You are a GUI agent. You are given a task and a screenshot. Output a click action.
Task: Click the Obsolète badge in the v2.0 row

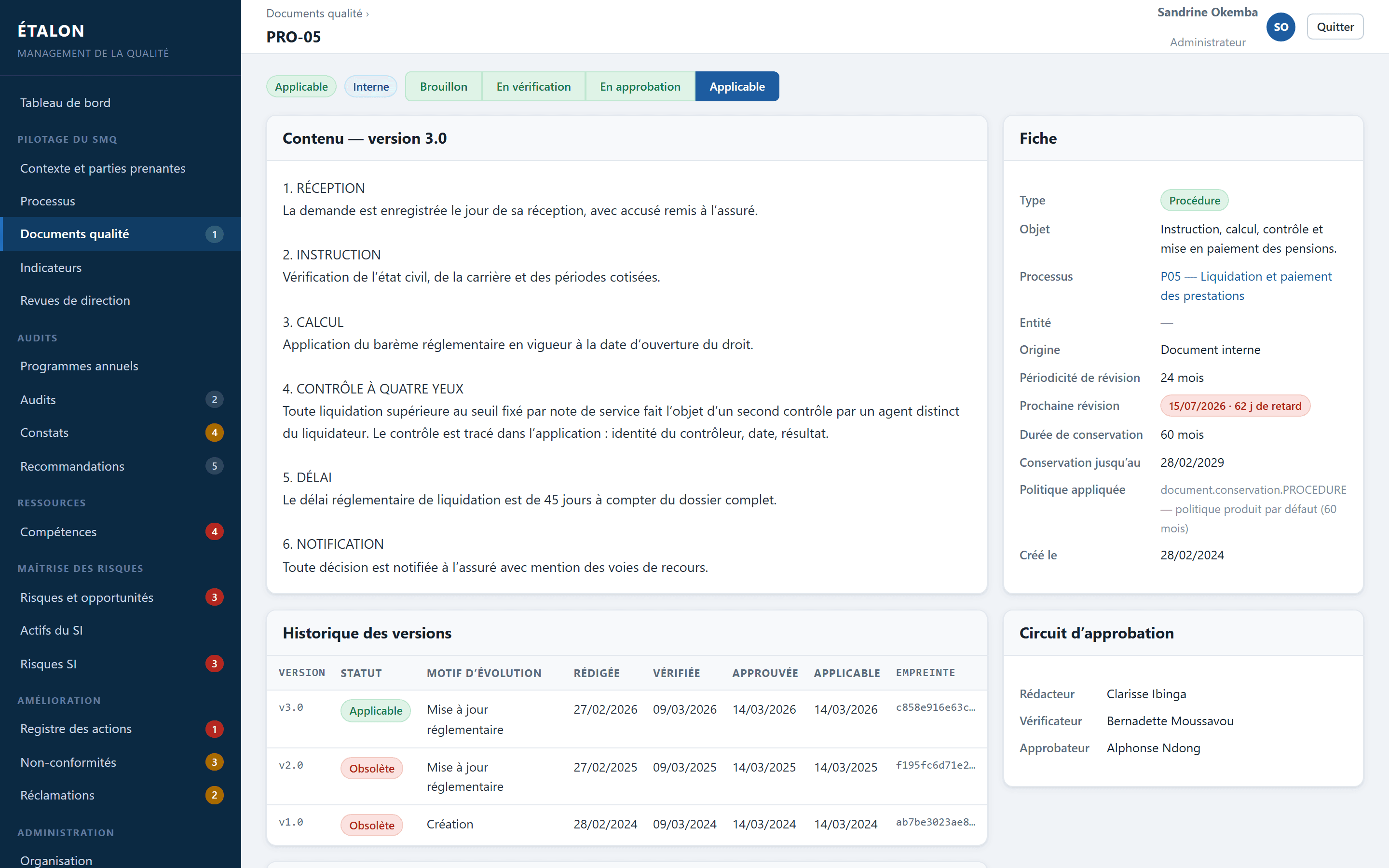point(372,768)
